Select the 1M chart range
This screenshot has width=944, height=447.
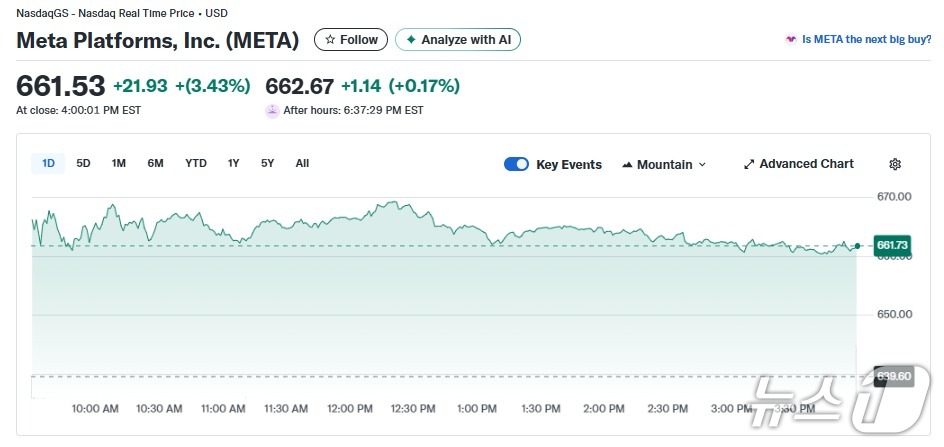[x=118, y=163]
